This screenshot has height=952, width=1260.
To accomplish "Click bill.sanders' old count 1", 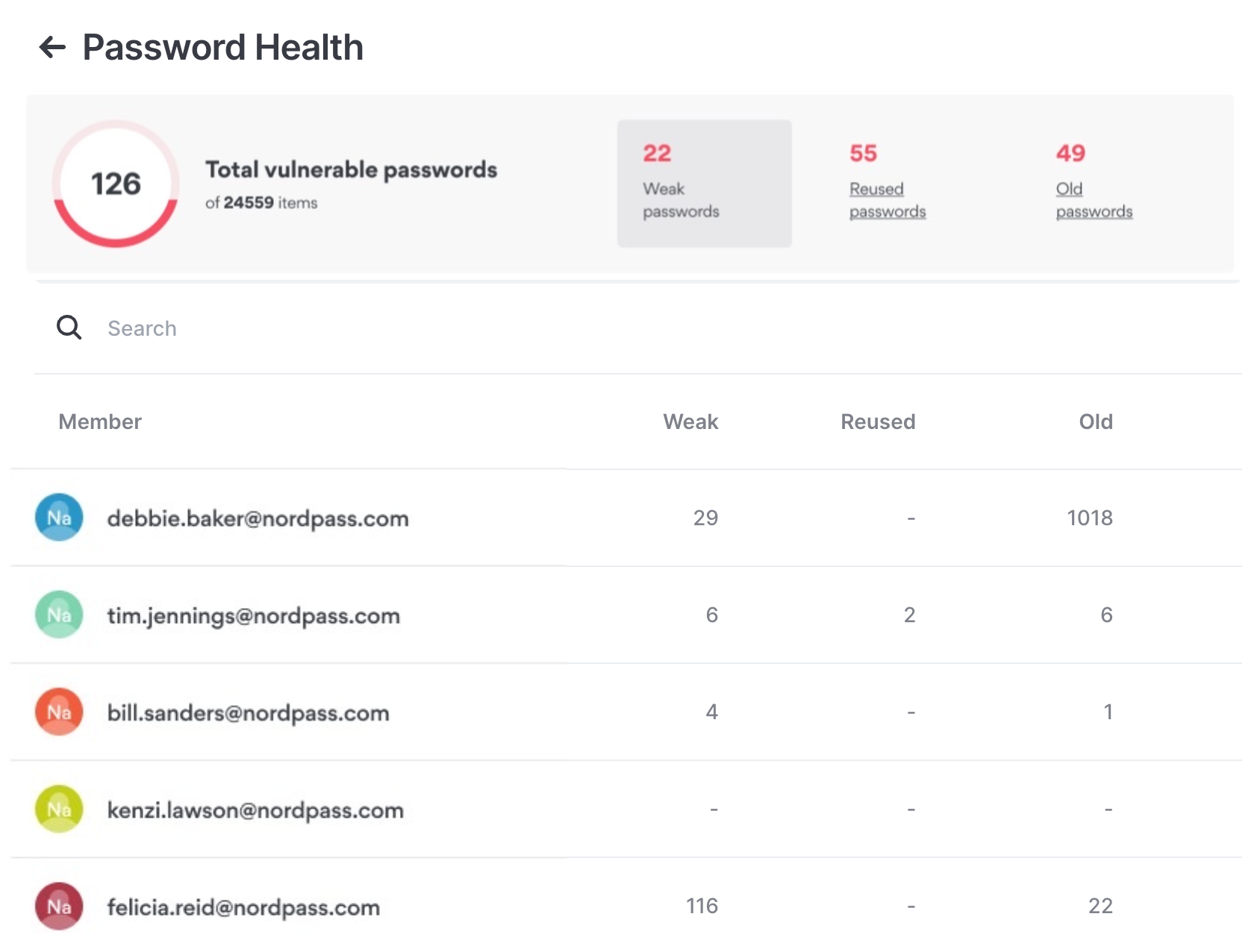I will click(x=1108, y=712).
